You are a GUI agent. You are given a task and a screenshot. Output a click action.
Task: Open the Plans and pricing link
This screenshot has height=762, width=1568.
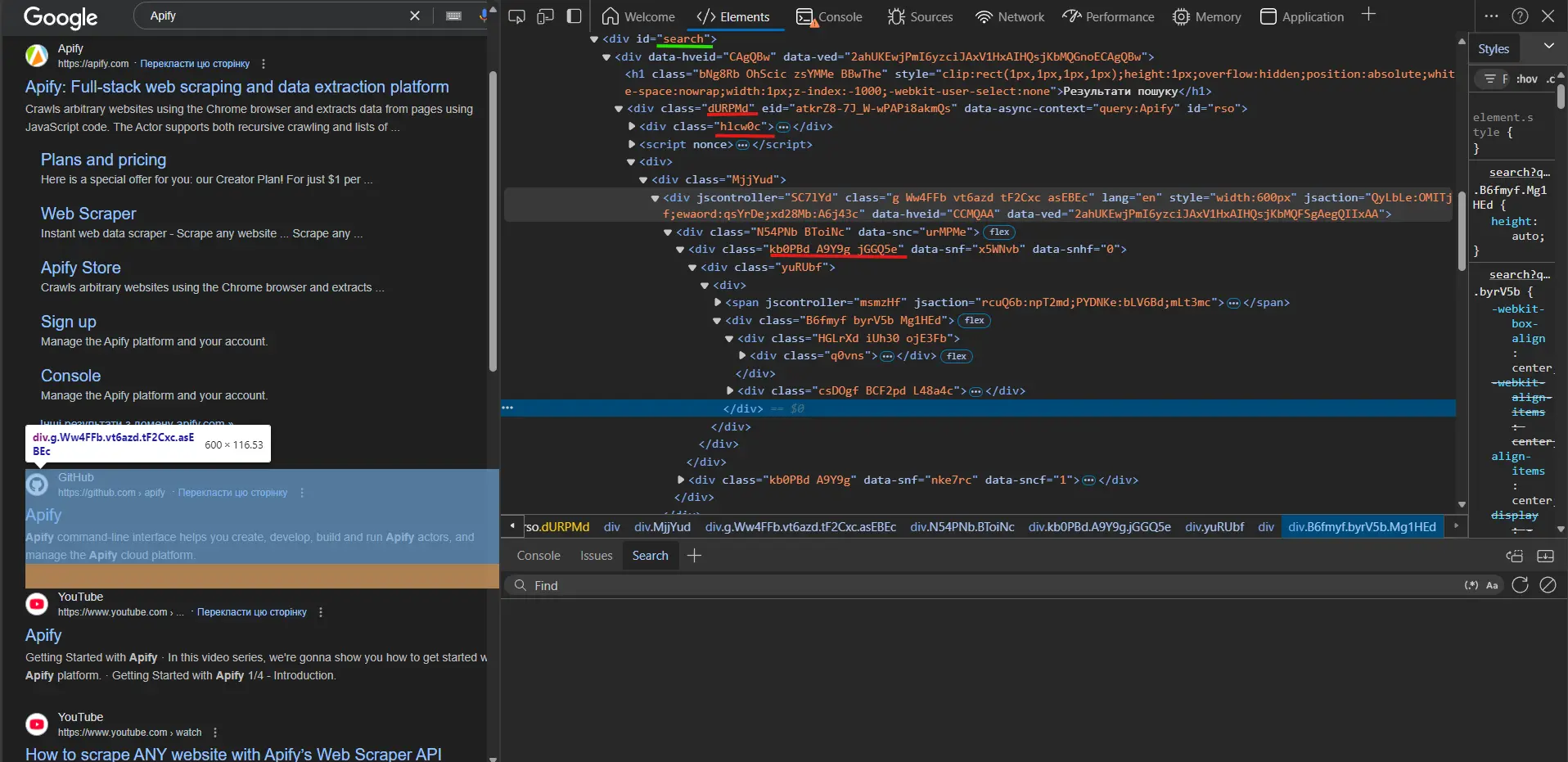[x=103, y=159]
